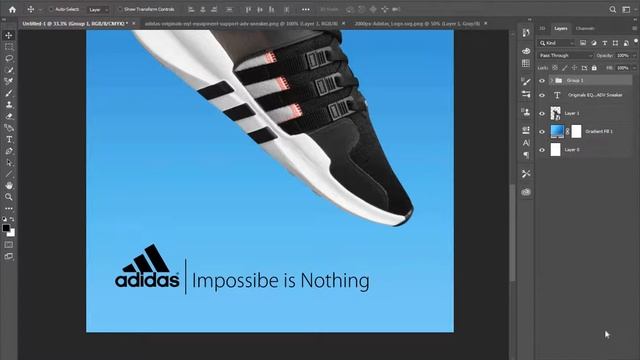Open the Auto-Select Layer dropdown
This screenshot has width=640, height=360.
coord(98,9)
